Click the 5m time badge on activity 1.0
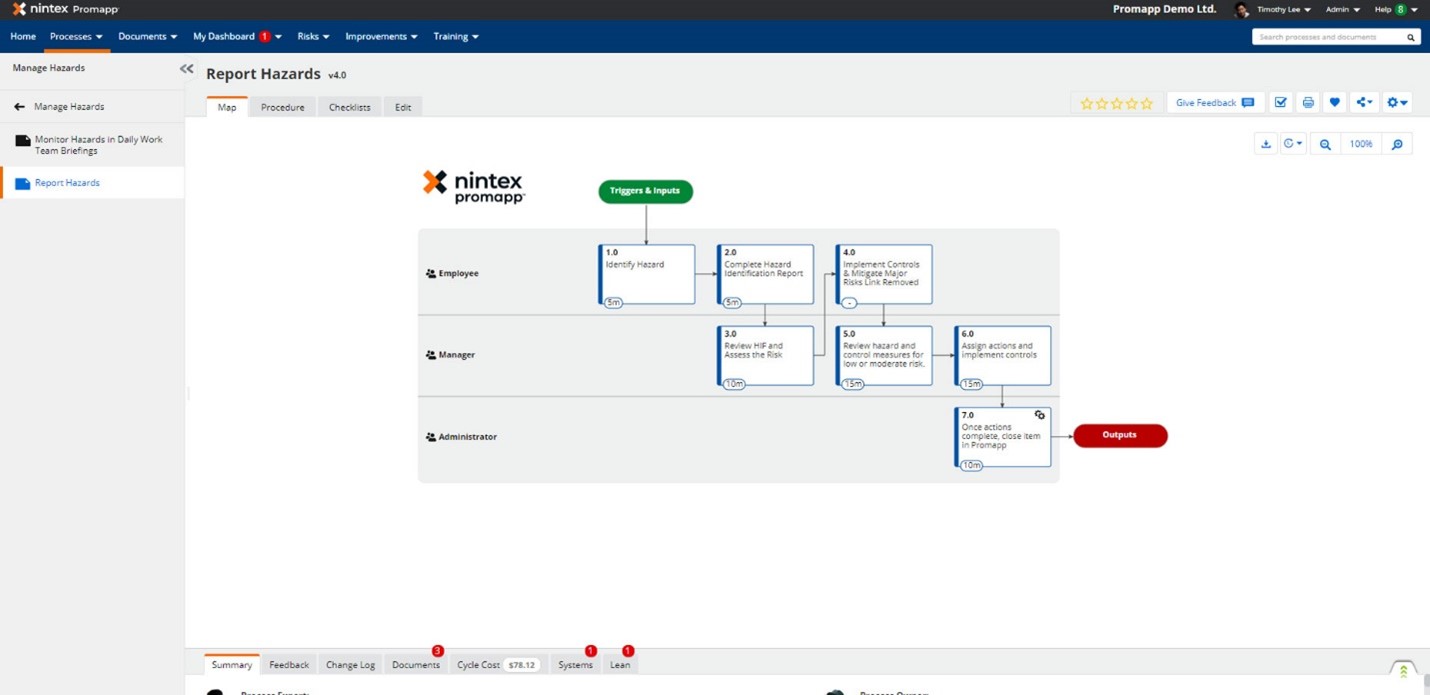Viewport: 1430px width, 695px height. tap(613, 303)
